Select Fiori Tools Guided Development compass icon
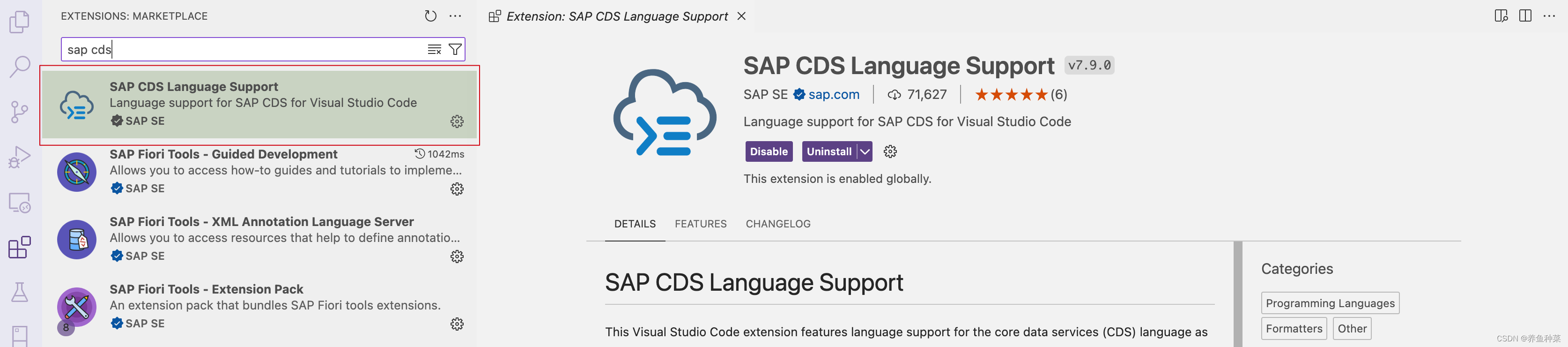This screenshot has width=1568, height=347. tap(77, 172)
